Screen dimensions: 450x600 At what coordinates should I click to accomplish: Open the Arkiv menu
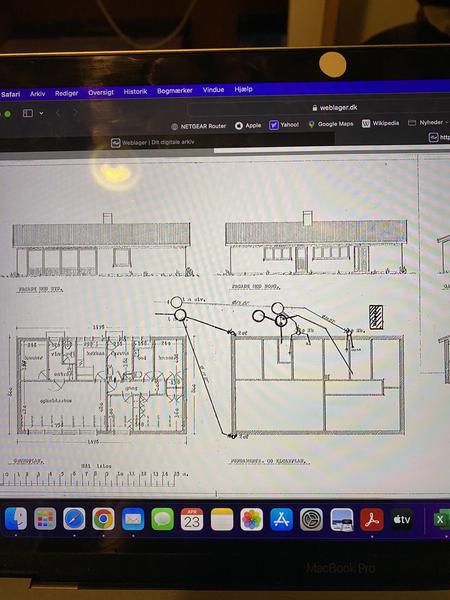click(x=38, y=94)
